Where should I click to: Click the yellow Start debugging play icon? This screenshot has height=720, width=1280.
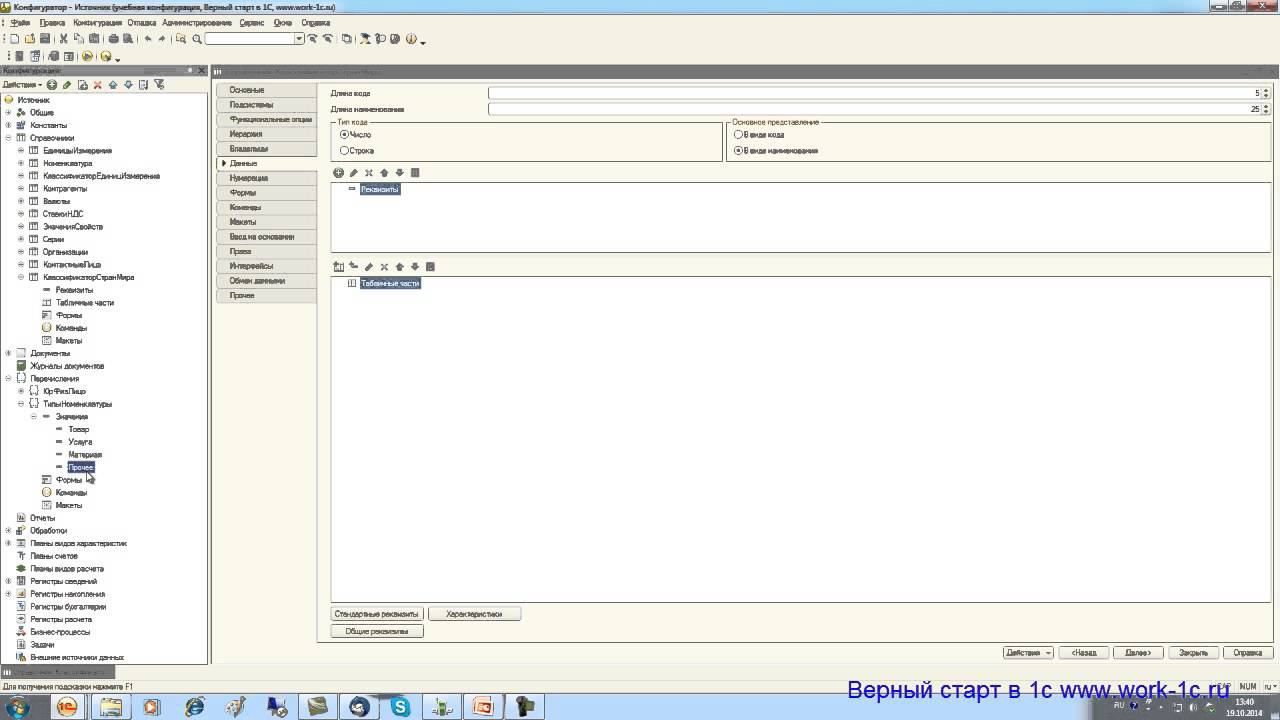point(88,56)
